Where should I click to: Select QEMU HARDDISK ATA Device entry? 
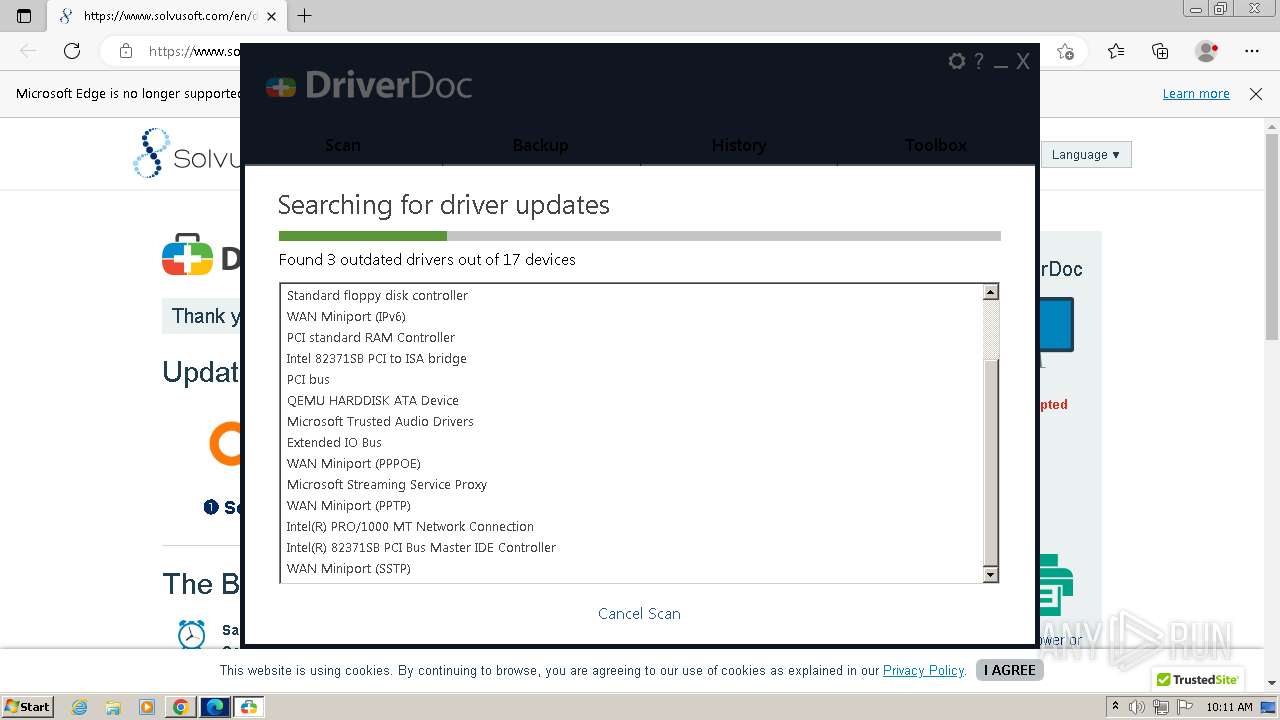click(x=373, y=401)
